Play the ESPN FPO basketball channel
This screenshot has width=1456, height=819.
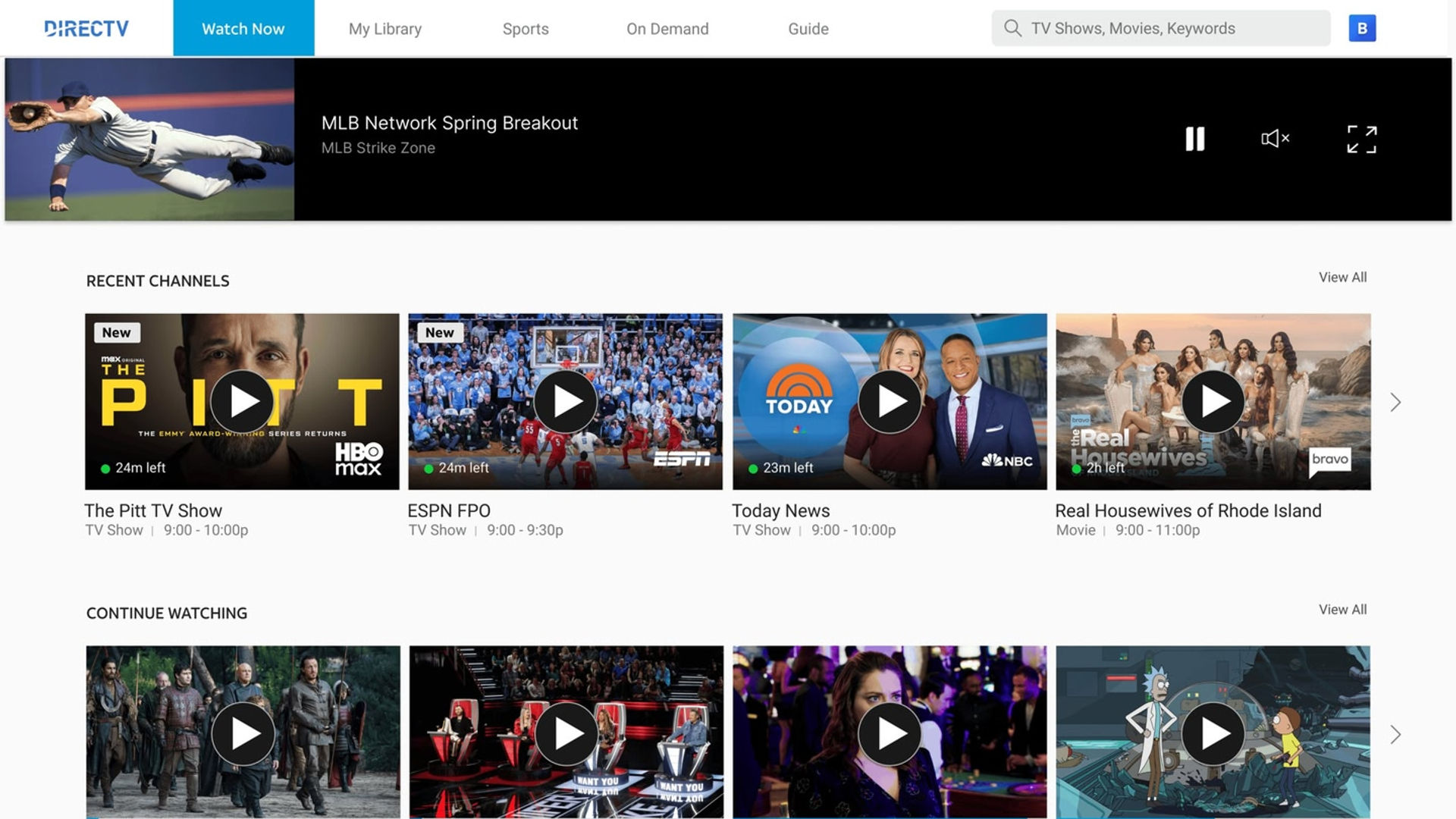tap(566, 401)
